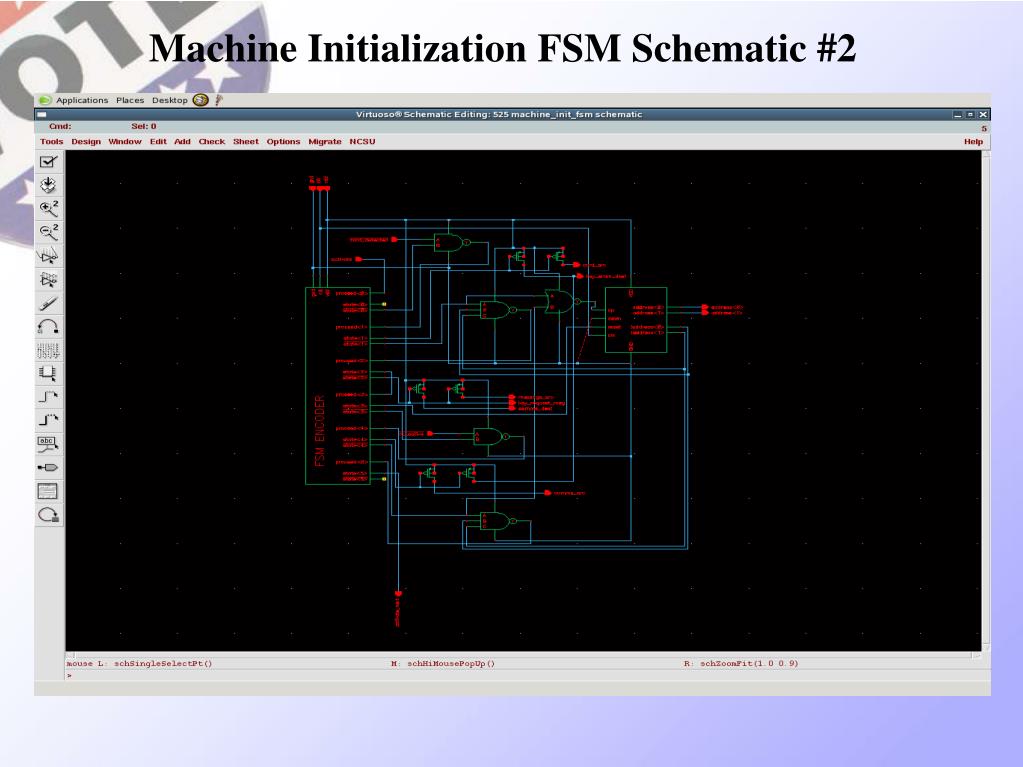
Task: Select the Delete tool icon
Action: click(48, 303)
